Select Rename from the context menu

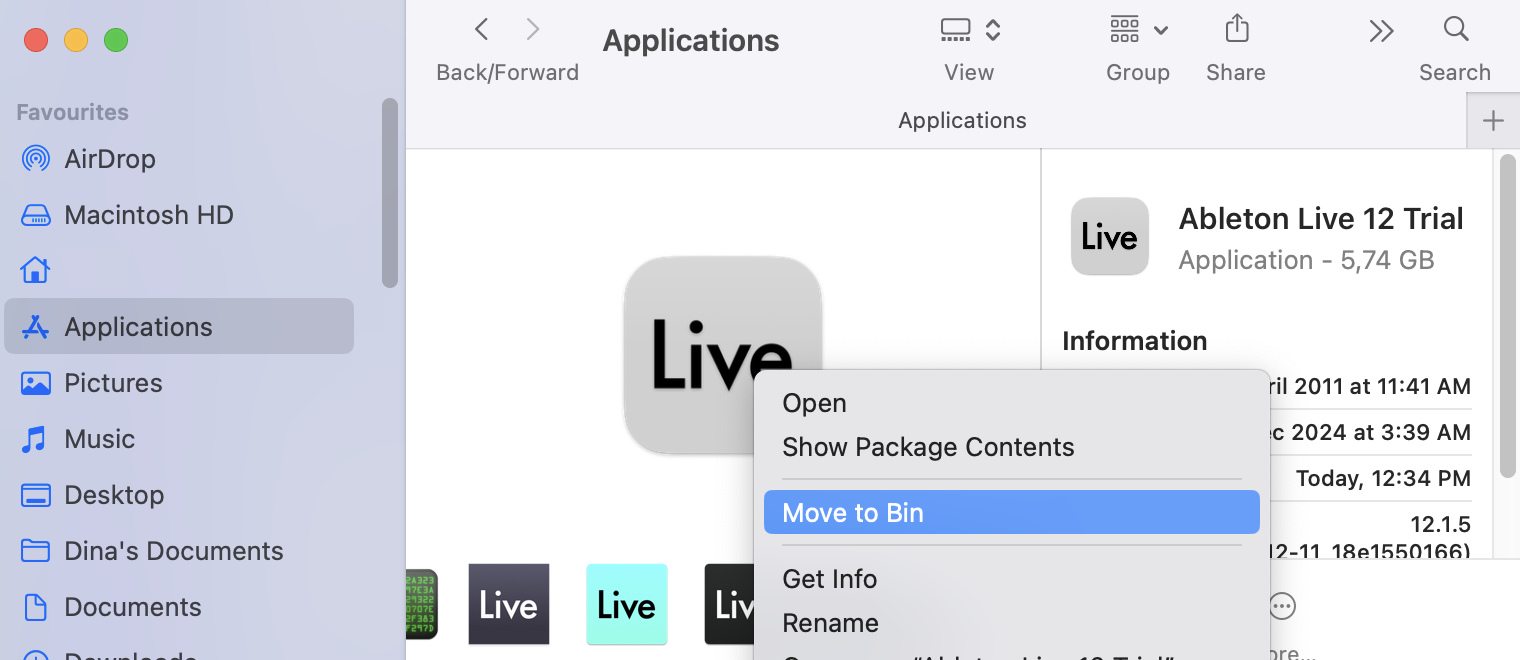click(x=830, y=623)
